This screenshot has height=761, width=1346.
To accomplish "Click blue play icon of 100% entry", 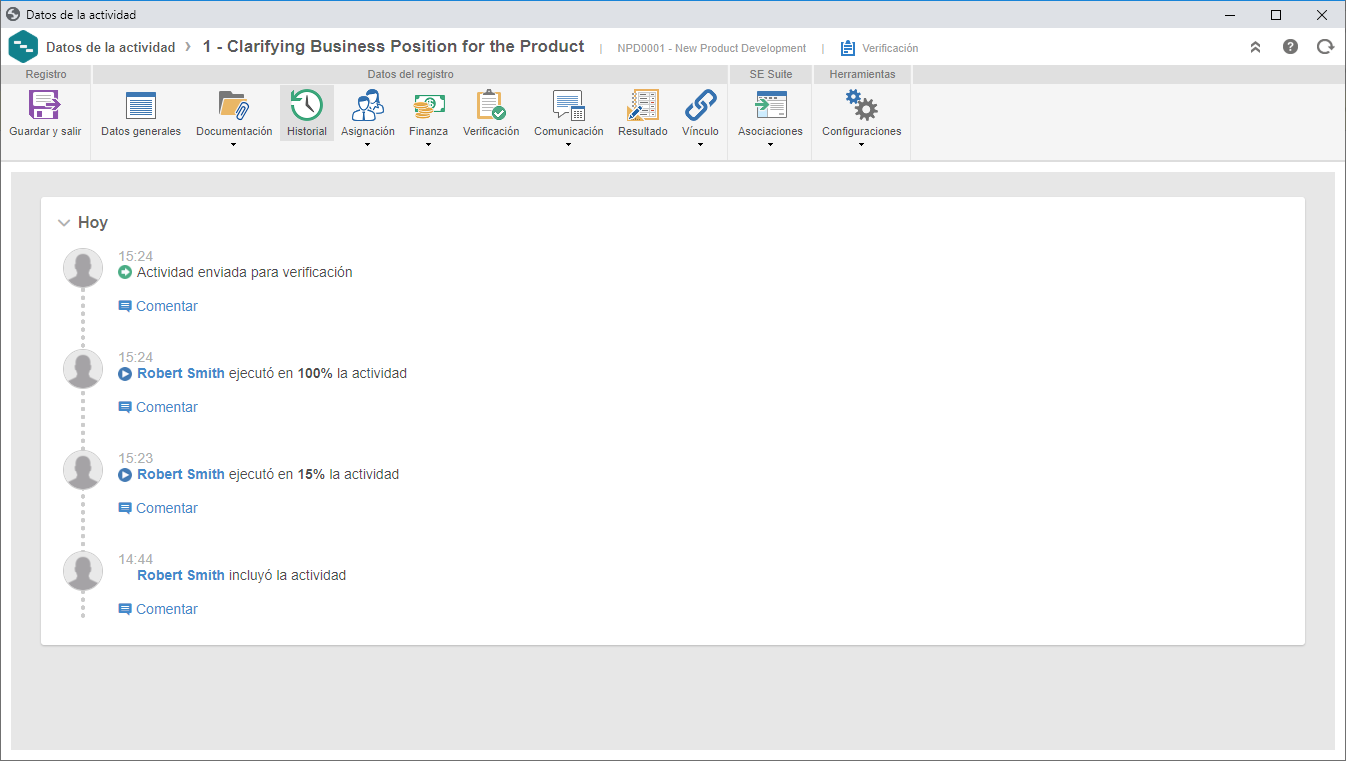I will pos(125,373).
